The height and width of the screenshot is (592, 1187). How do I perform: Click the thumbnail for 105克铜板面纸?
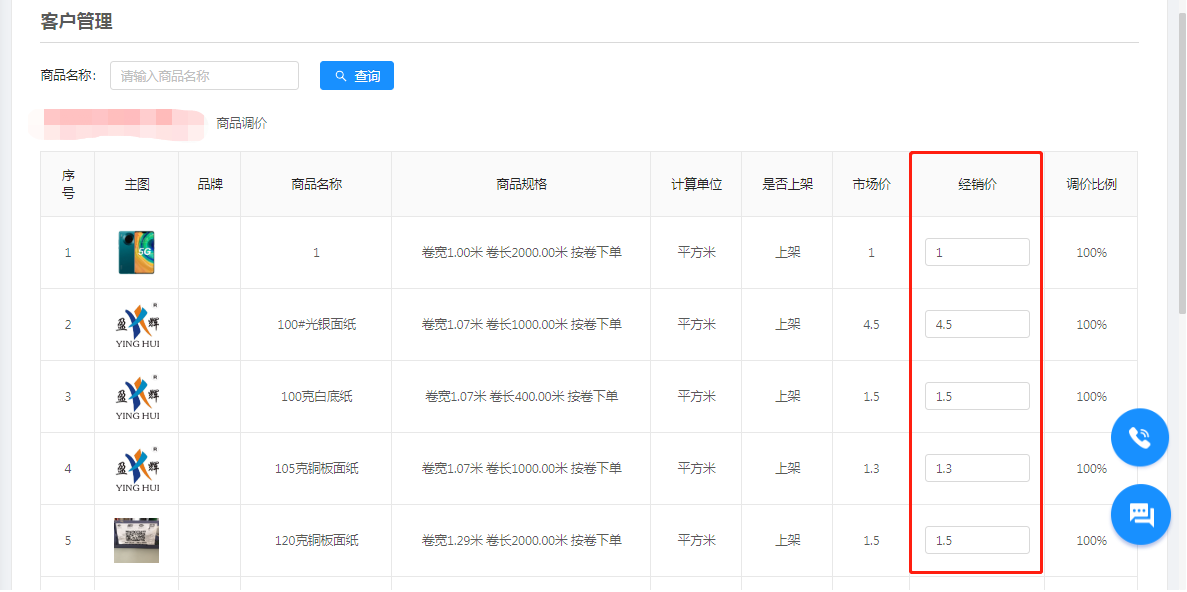(x=137, y=469)
